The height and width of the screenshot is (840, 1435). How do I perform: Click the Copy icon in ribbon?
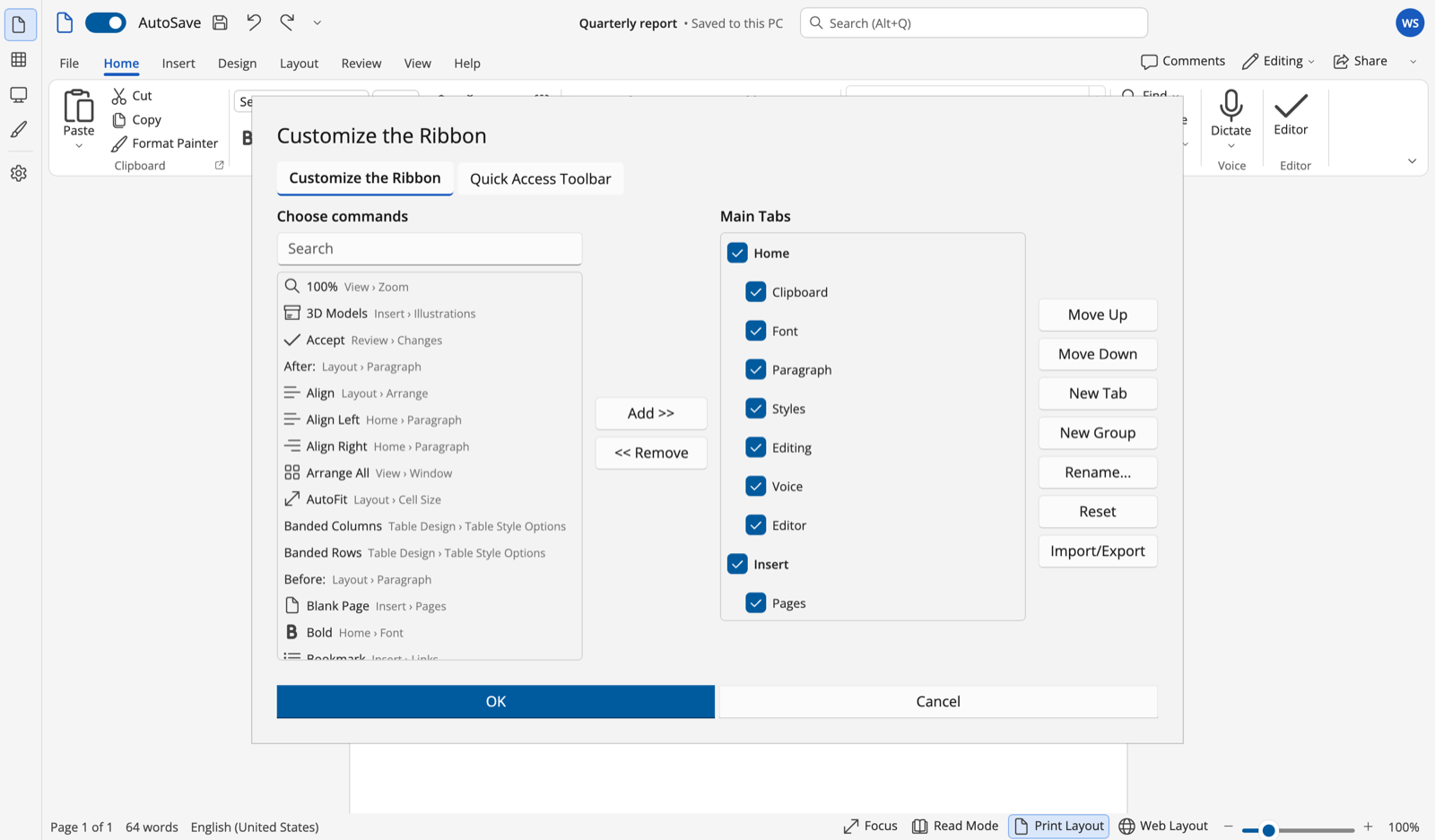[x=119, y=120]
